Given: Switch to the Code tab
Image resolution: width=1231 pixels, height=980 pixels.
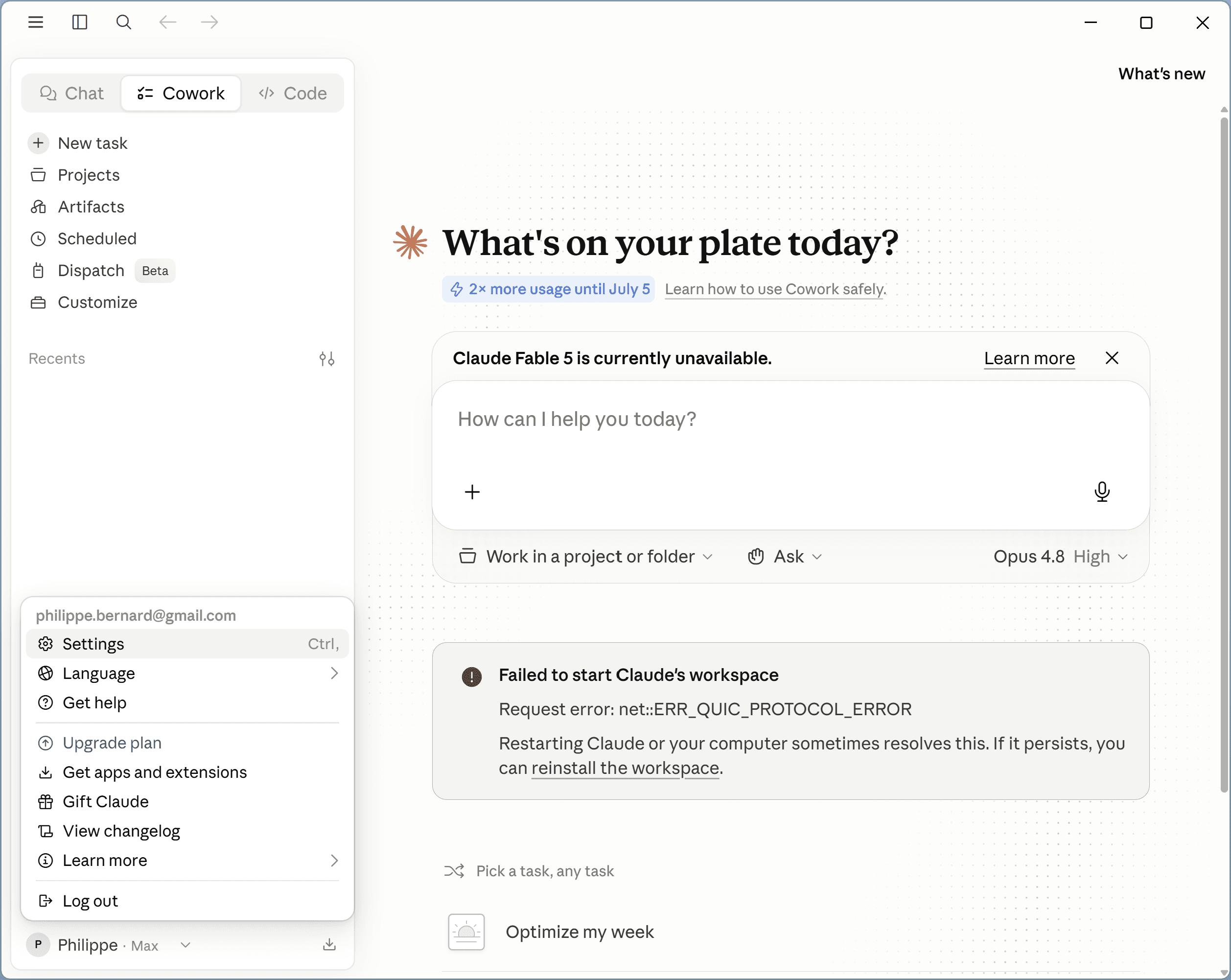Looking at the screenshot, I should [293, 93].
